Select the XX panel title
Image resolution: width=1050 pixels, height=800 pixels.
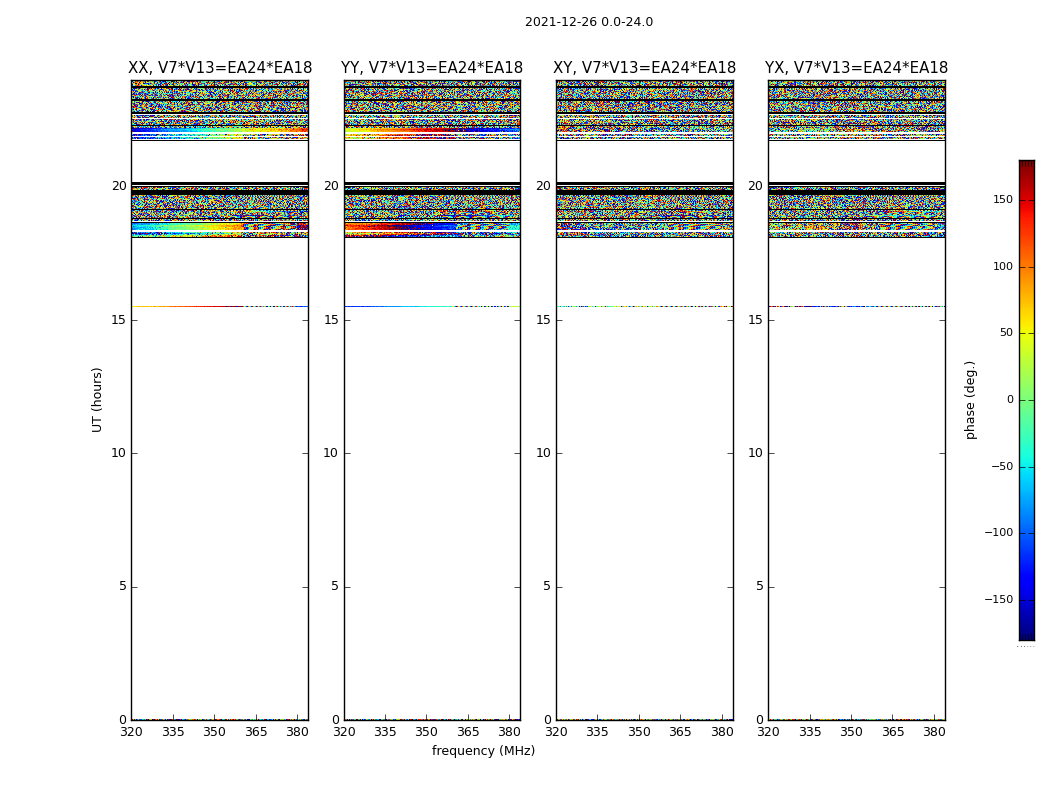[219, 68]
